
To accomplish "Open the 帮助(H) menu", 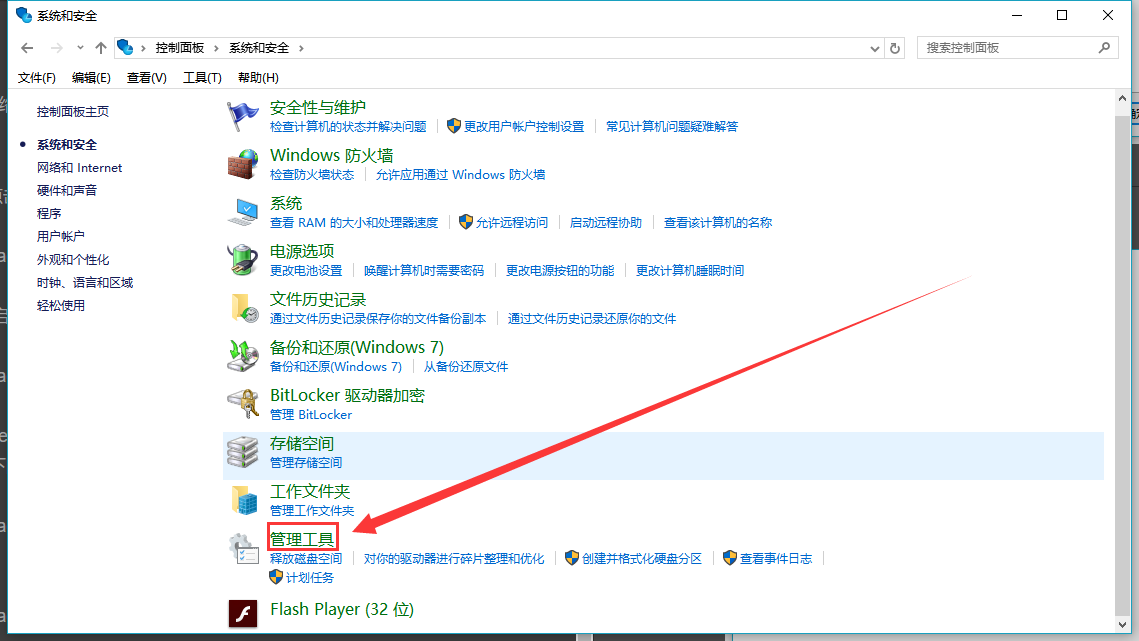I will (259, 78).
